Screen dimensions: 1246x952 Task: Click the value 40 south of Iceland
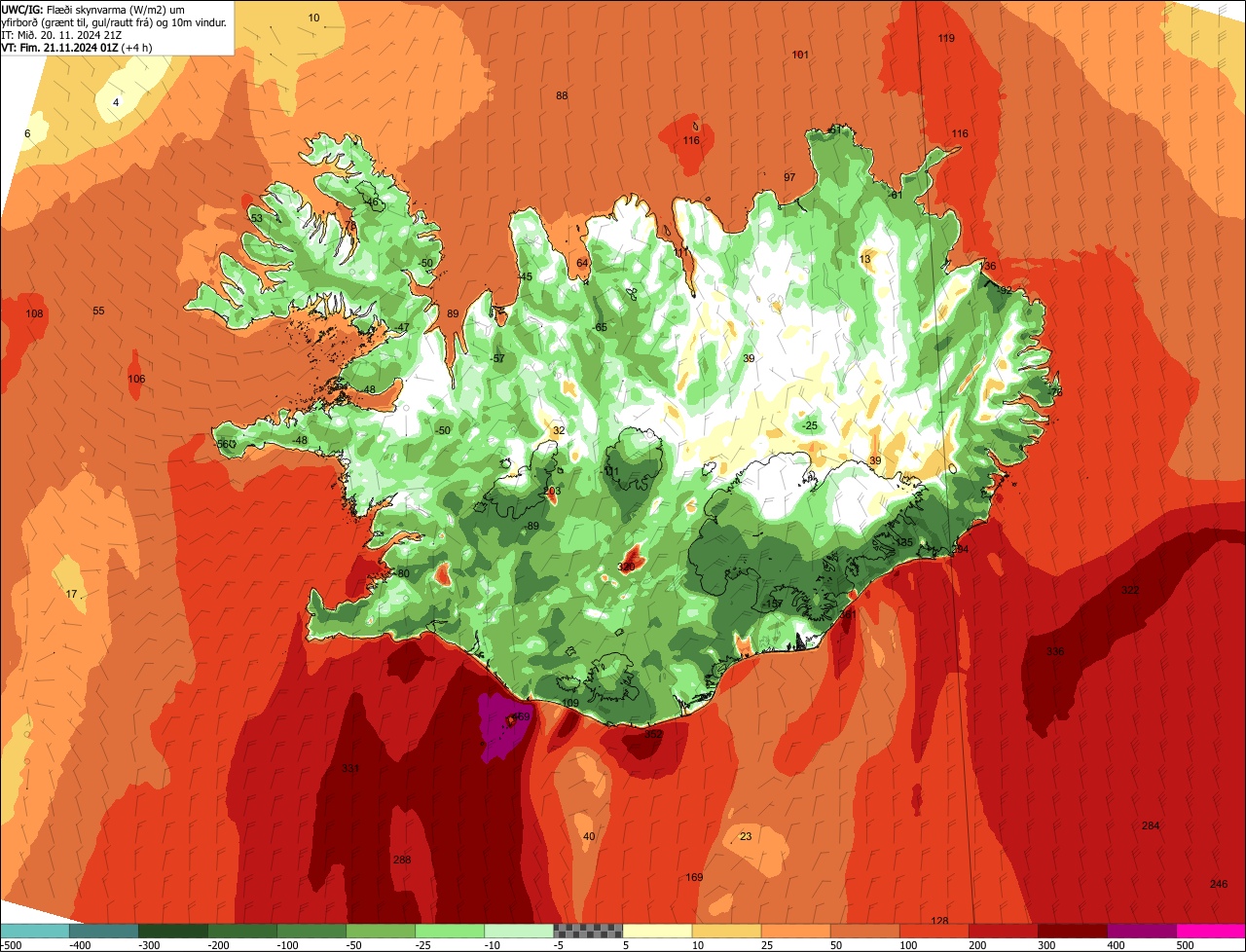click(x=589, y=836)
